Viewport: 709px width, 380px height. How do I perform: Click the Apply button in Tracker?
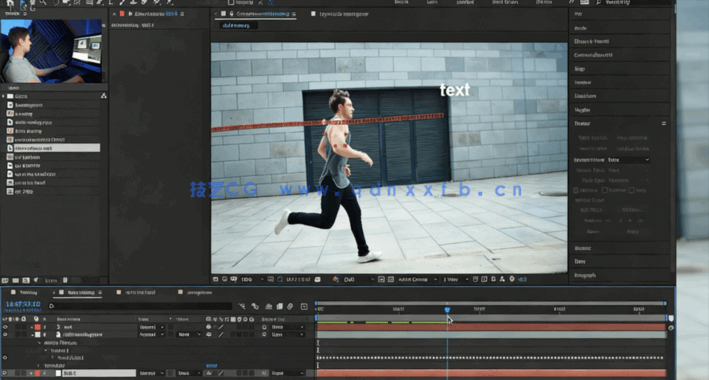pyautogui.click(x=633, y=232)
